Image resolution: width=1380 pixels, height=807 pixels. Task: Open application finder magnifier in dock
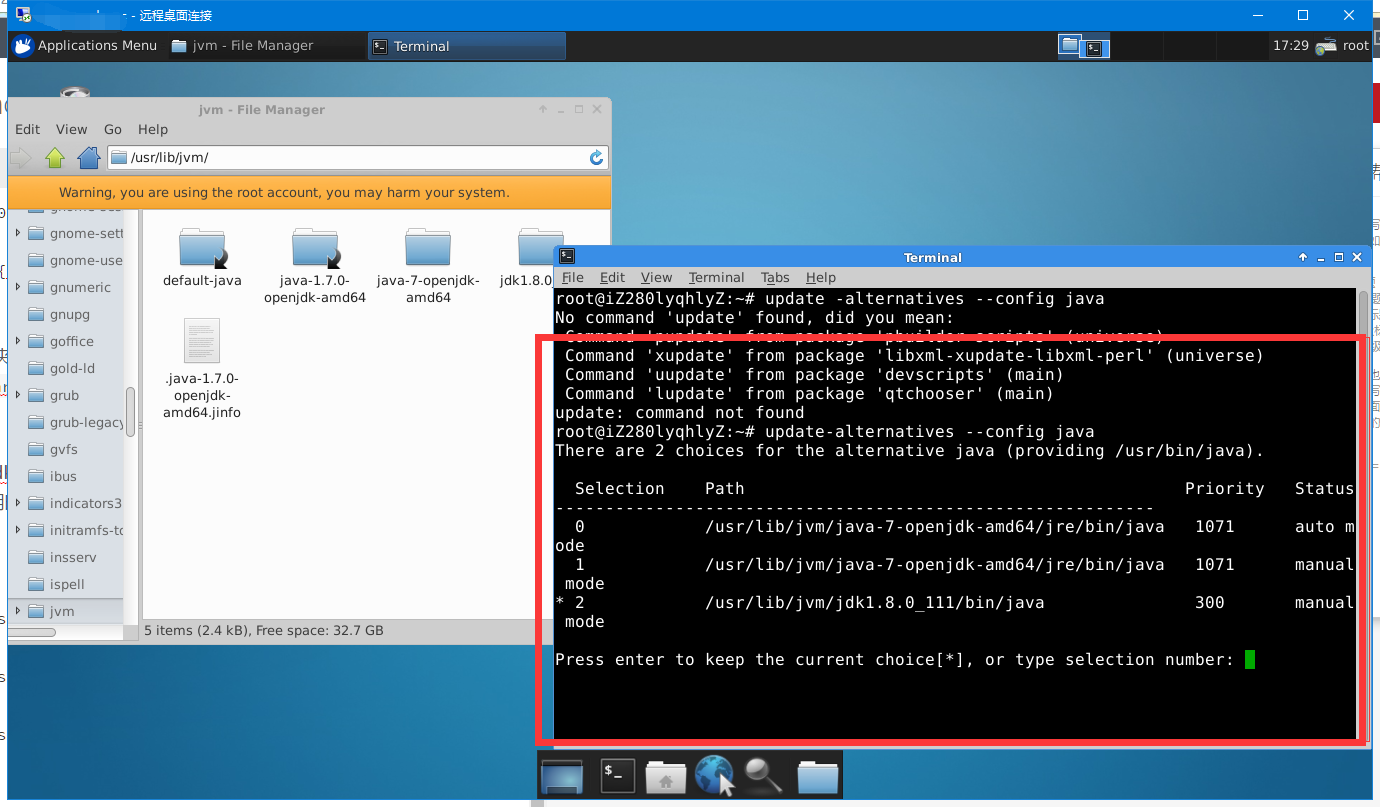point(763,775)
